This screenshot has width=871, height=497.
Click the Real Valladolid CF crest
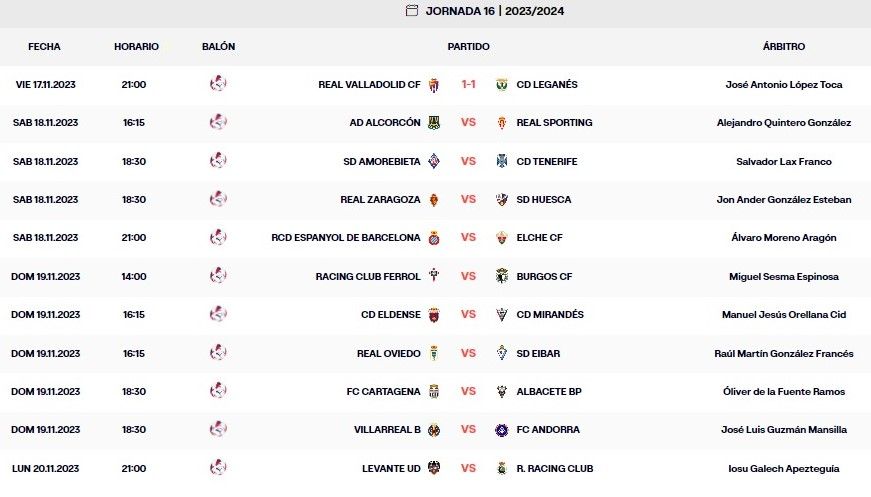pos(434,85)
